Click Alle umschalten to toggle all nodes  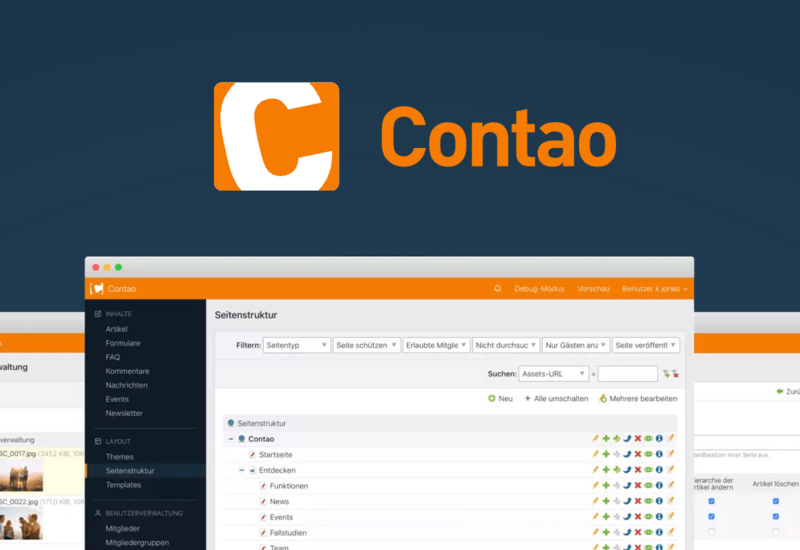(x=556, y=398)
